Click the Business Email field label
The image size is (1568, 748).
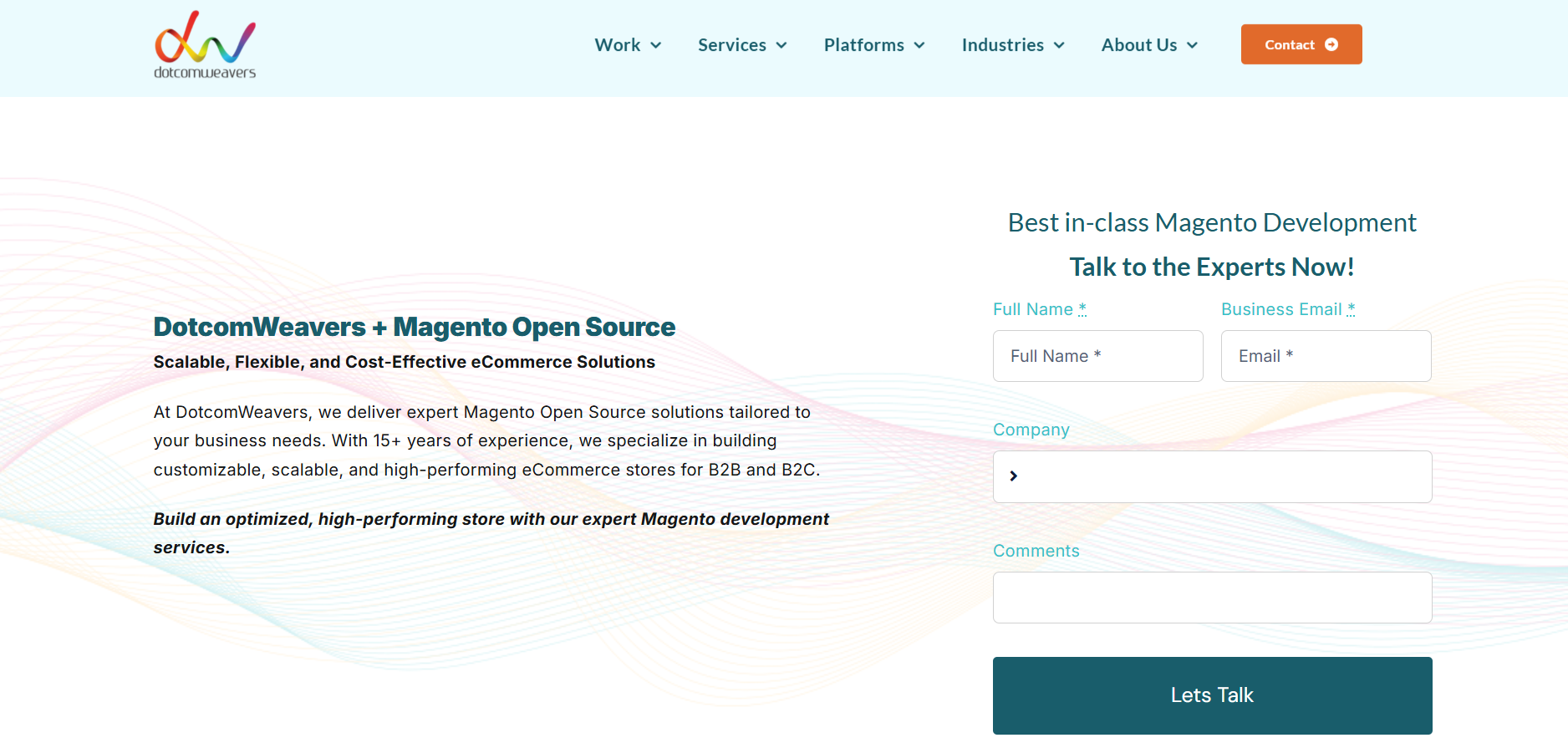point(1280,309)
